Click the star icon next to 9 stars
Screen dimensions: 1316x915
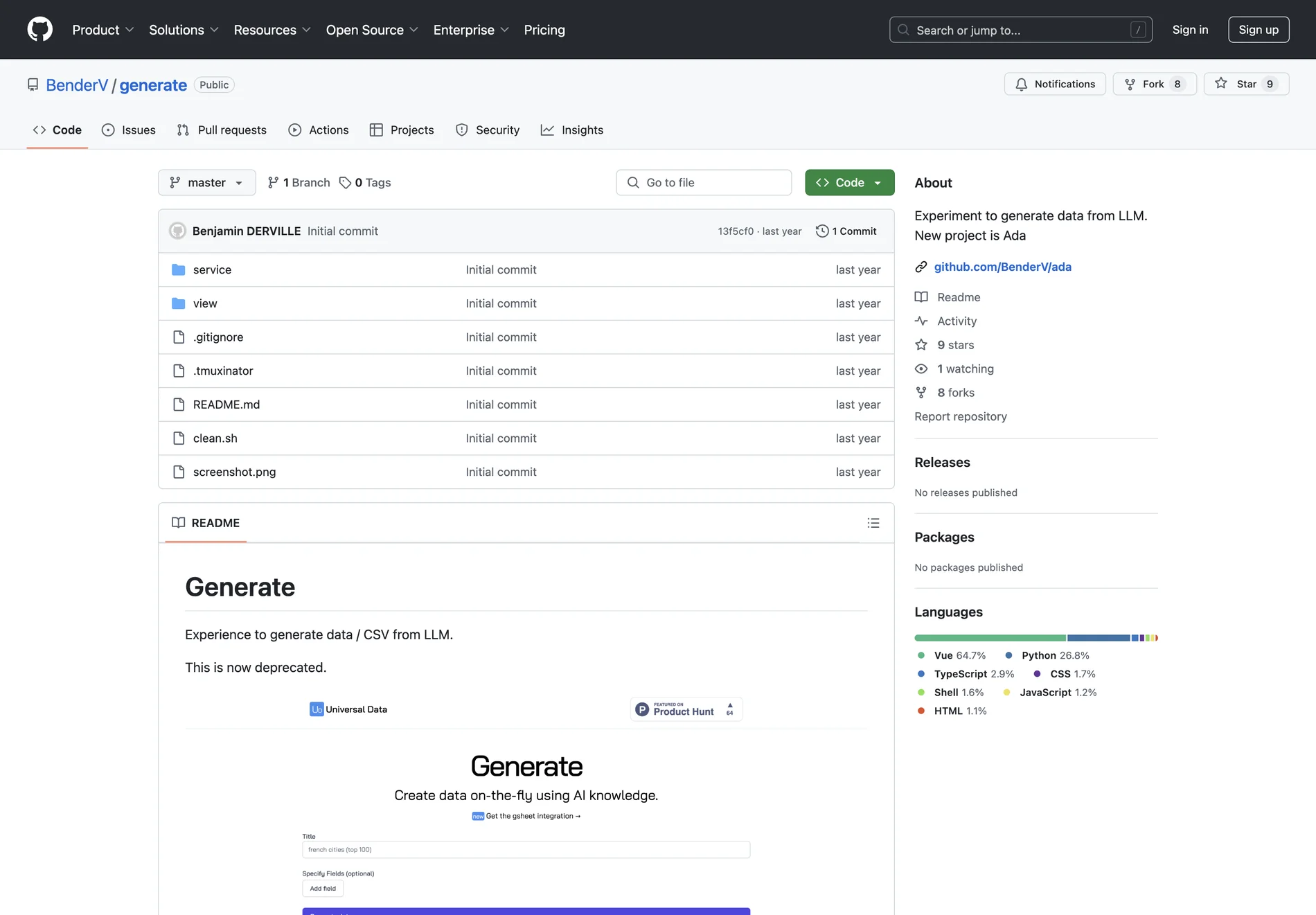point(921,345)
